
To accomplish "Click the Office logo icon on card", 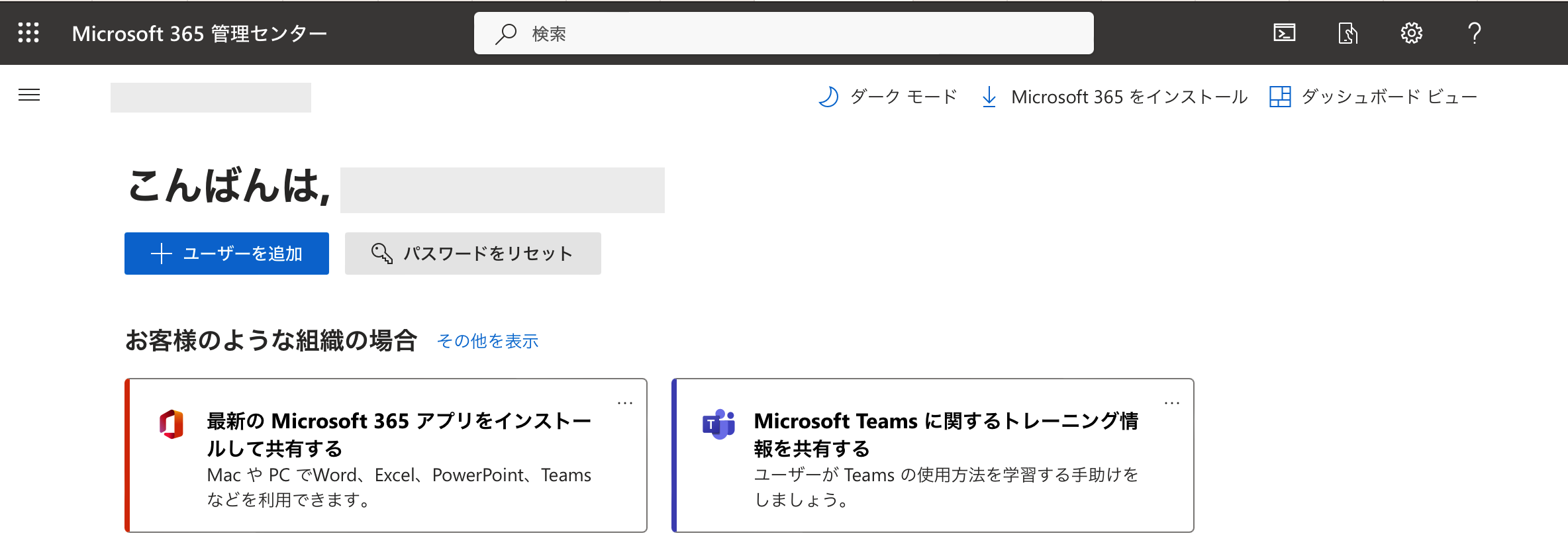I will 171,424.
